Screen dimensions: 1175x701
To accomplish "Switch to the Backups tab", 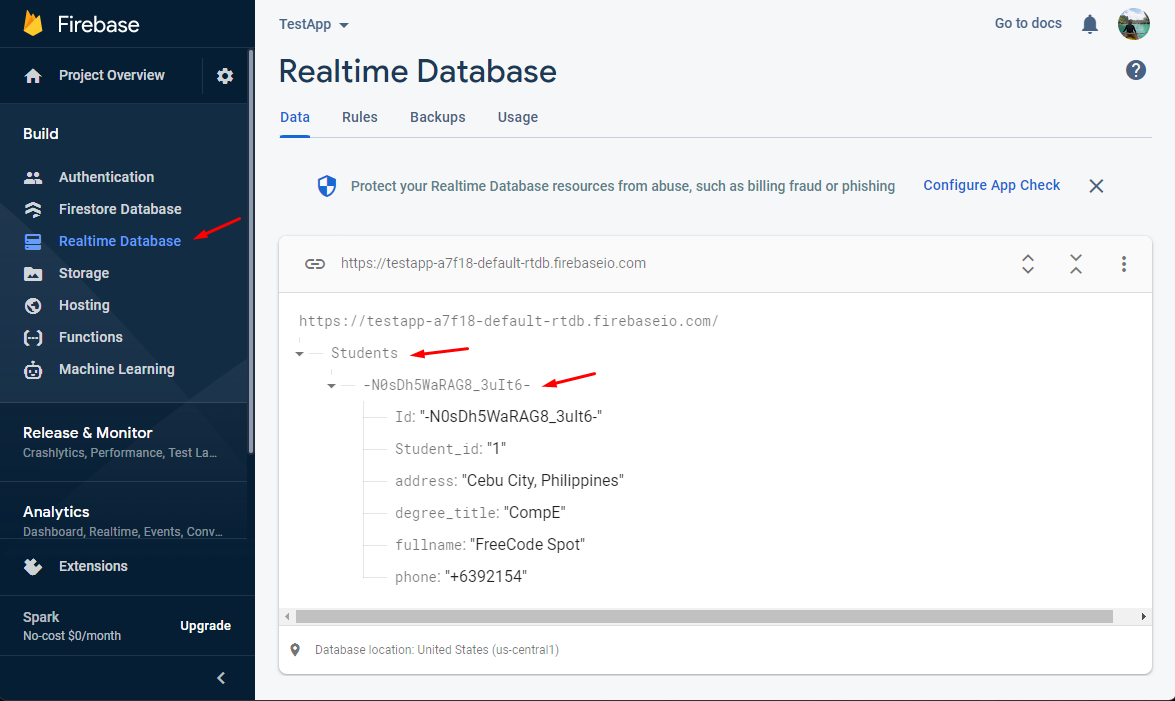I will click(x=437, y=117).
